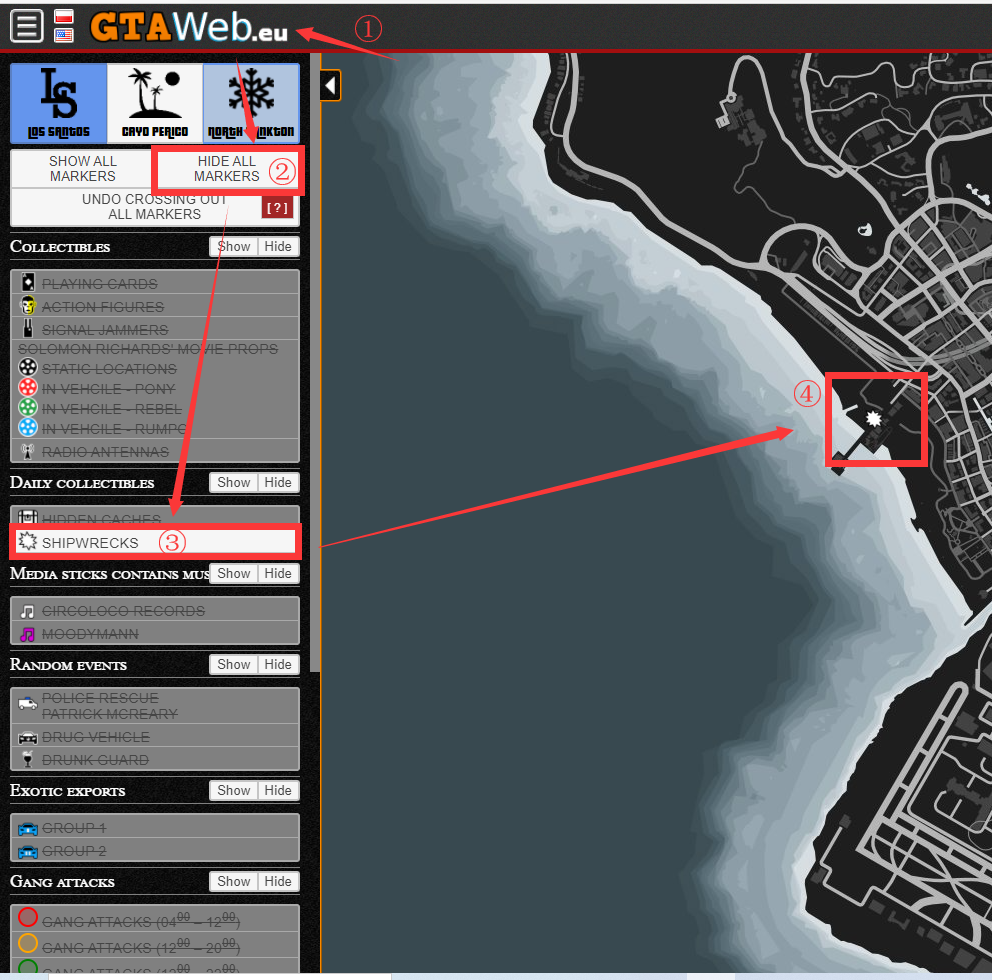This screenshot has height=980, width=992.
Task: Toggle Moodymann markers
Action: click(x=154, y=633)
